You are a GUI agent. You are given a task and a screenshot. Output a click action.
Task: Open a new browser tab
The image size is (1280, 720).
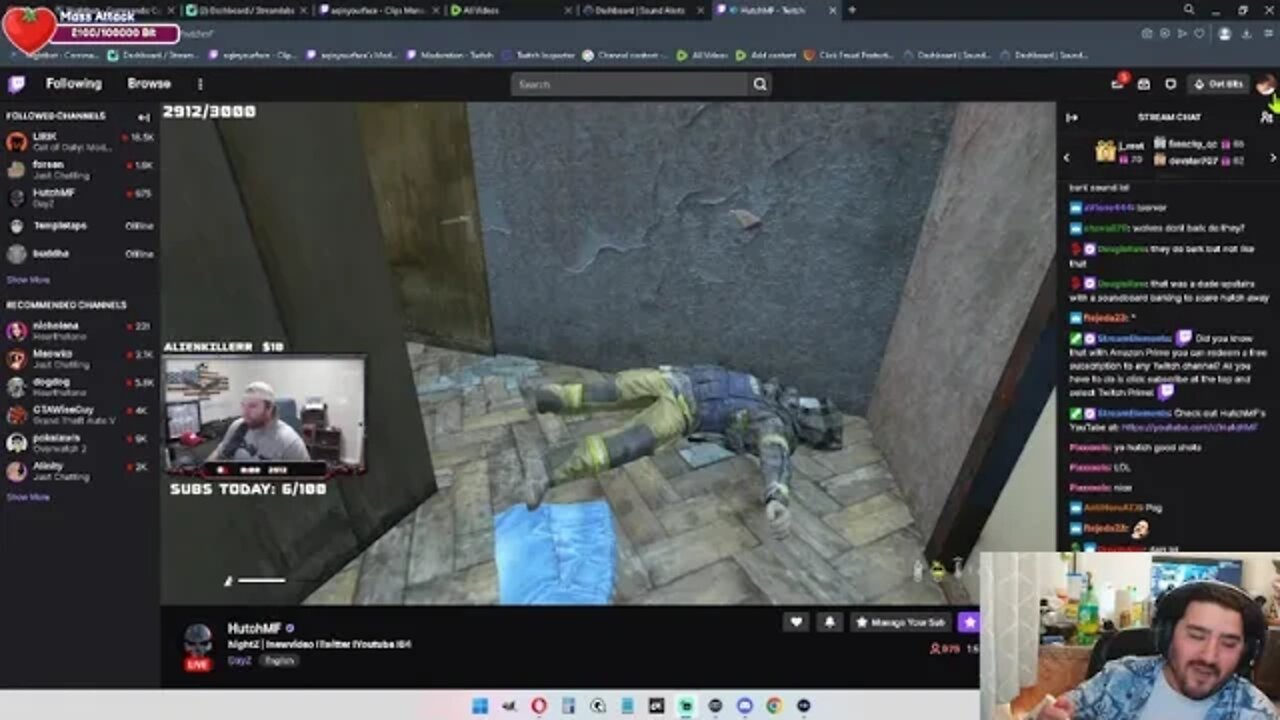coord(852,10)
